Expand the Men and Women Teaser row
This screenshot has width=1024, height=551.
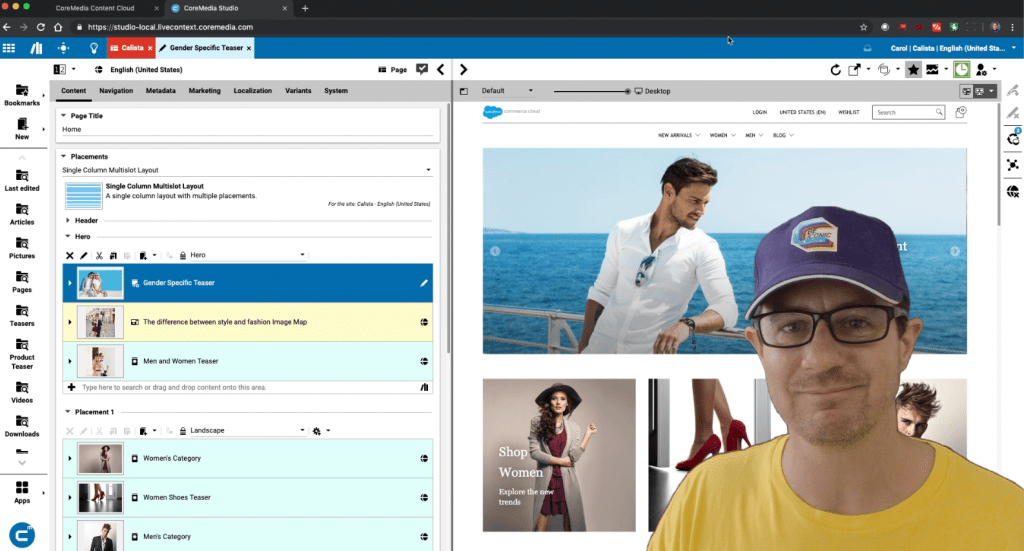(70, 361)
